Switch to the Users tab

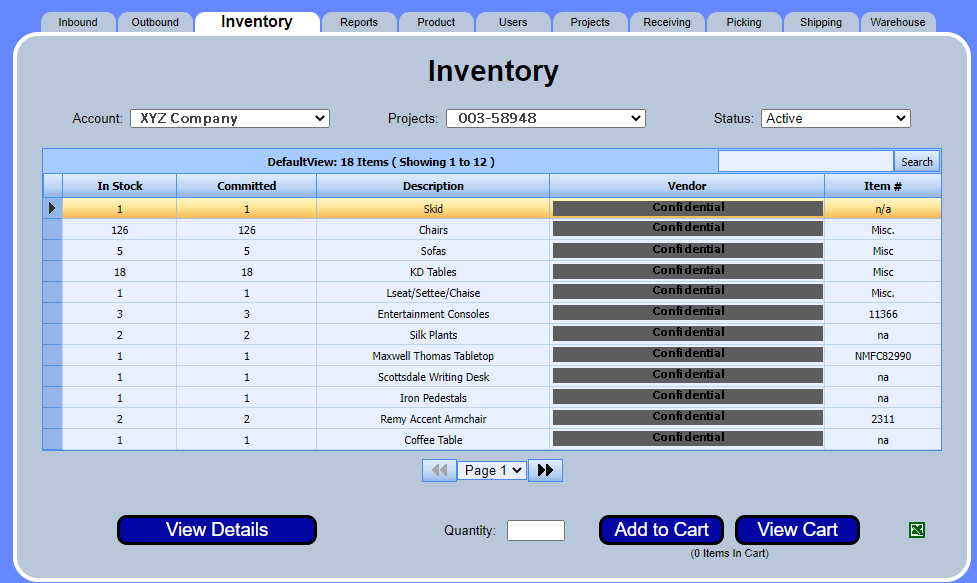click(x=513, y=22)
